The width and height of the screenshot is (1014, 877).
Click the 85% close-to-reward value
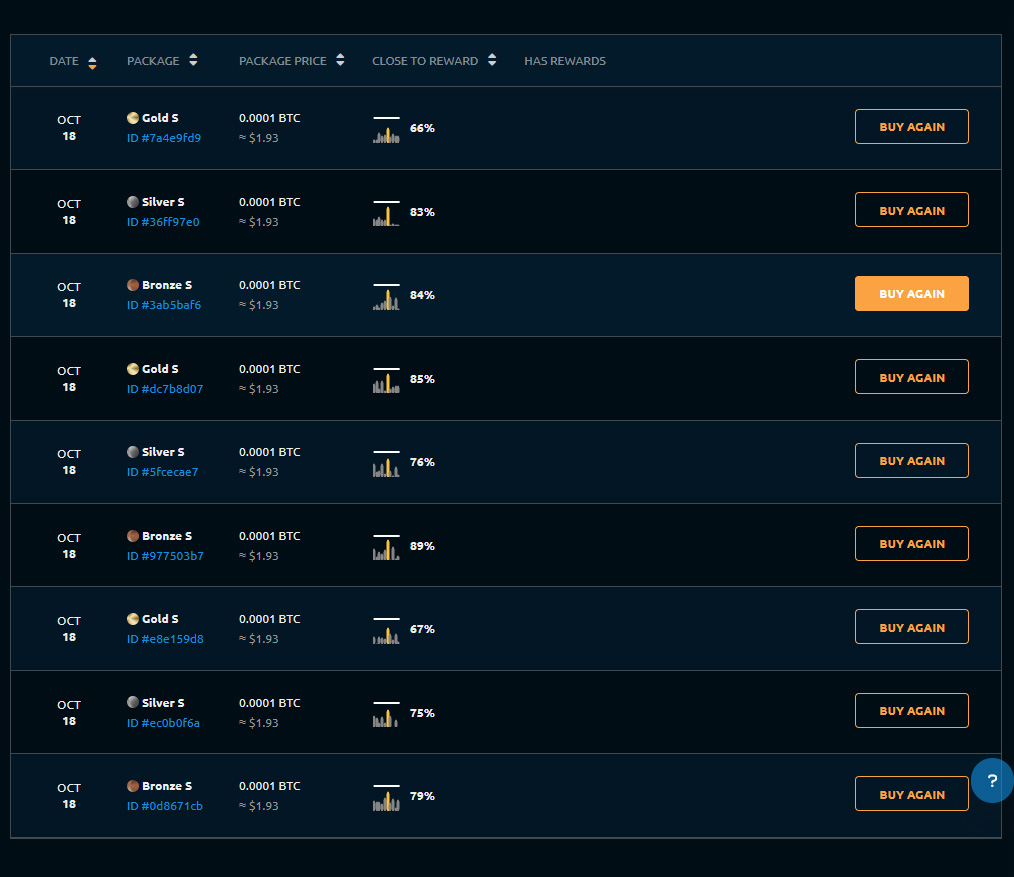click(x=422, y=379)
